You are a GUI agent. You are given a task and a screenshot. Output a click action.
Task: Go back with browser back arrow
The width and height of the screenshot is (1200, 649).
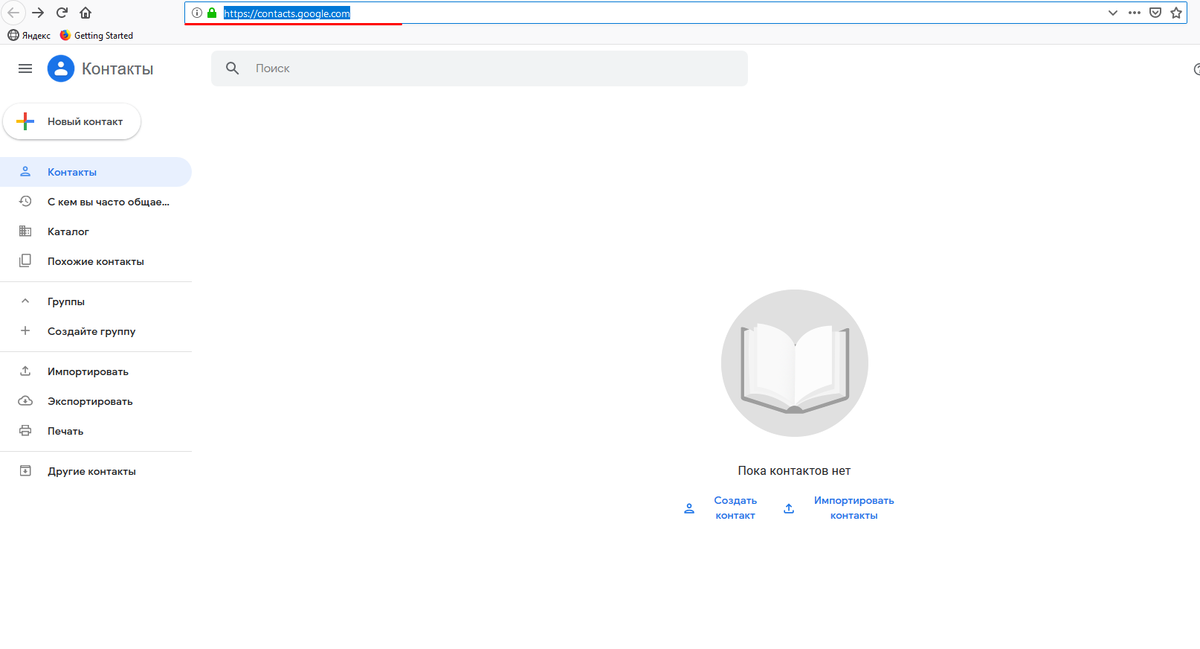14,13
